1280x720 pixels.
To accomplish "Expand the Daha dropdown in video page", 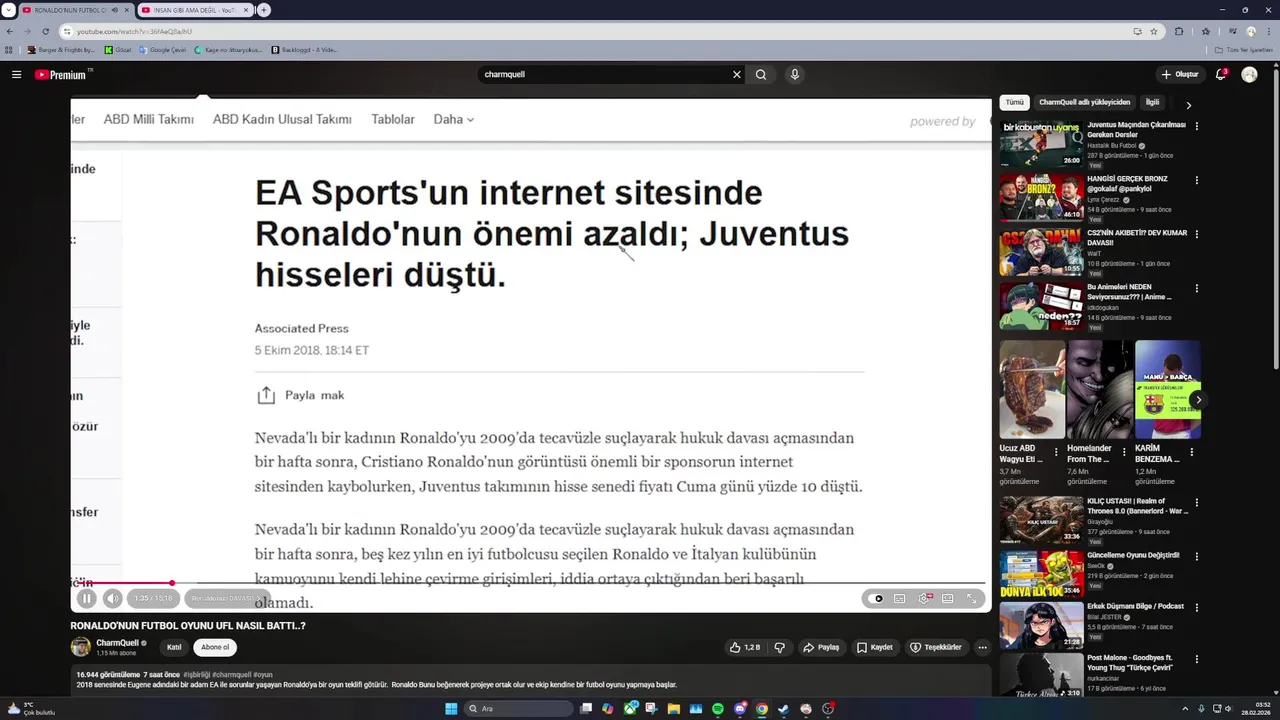I will (x=453, y=119).
